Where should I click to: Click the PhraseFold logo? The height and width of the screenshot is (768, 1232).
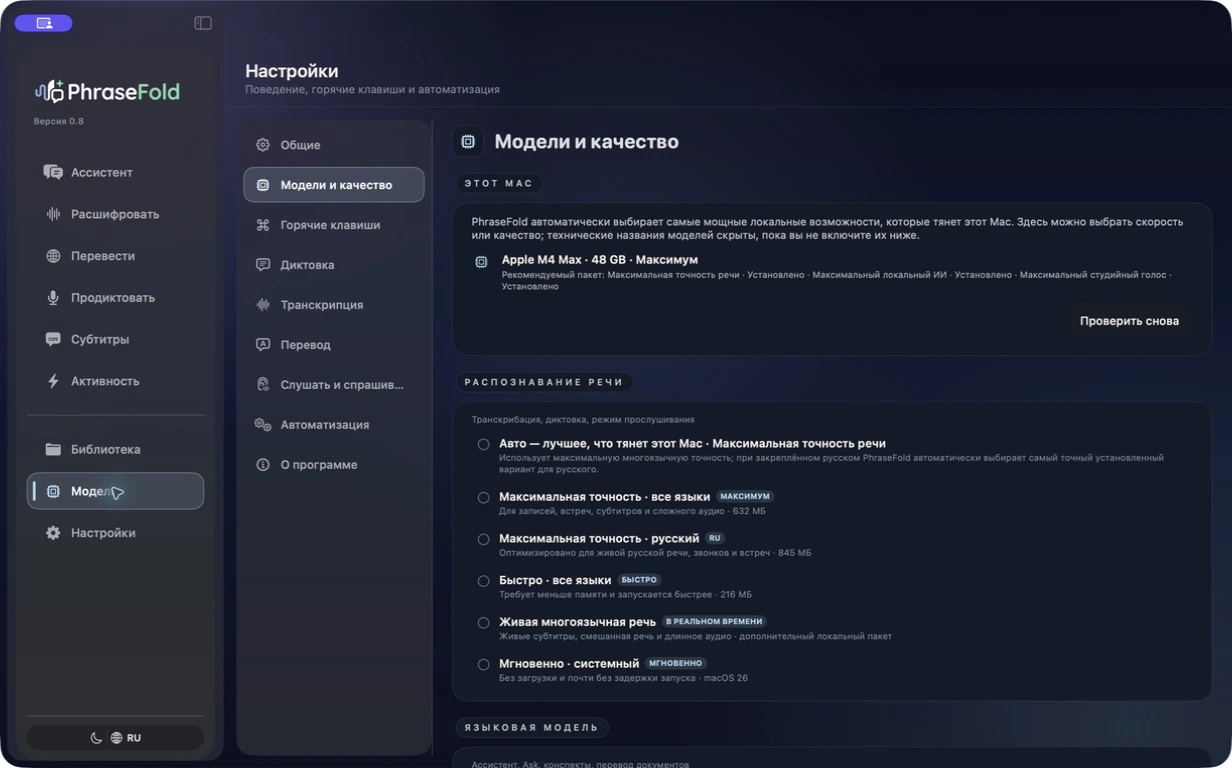[x=107, y=92]
